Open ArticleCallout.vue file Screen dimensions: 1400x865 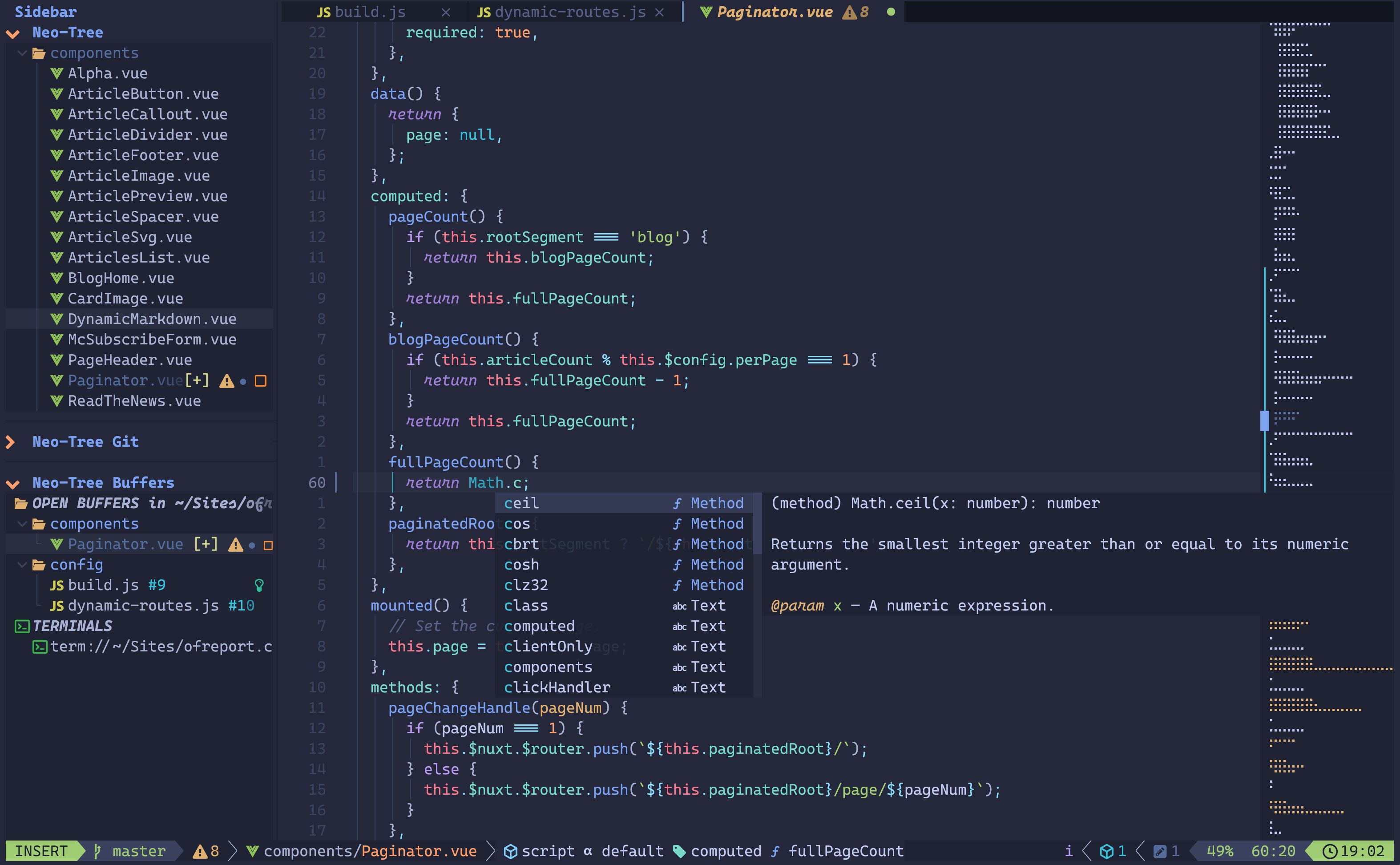coord(148,114)
